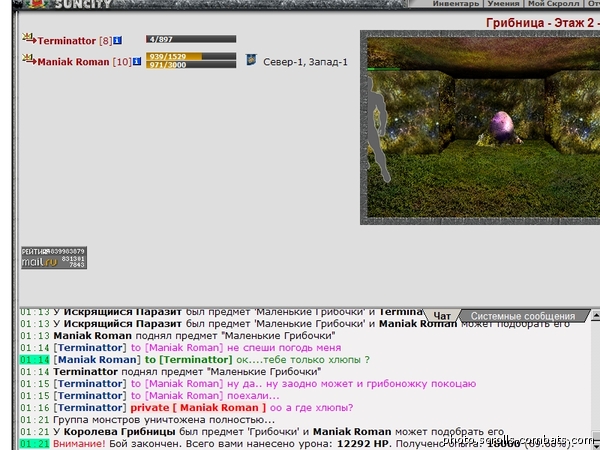Open the Инвентарь menu
This screenshot has width=600, height=450.
455,3
